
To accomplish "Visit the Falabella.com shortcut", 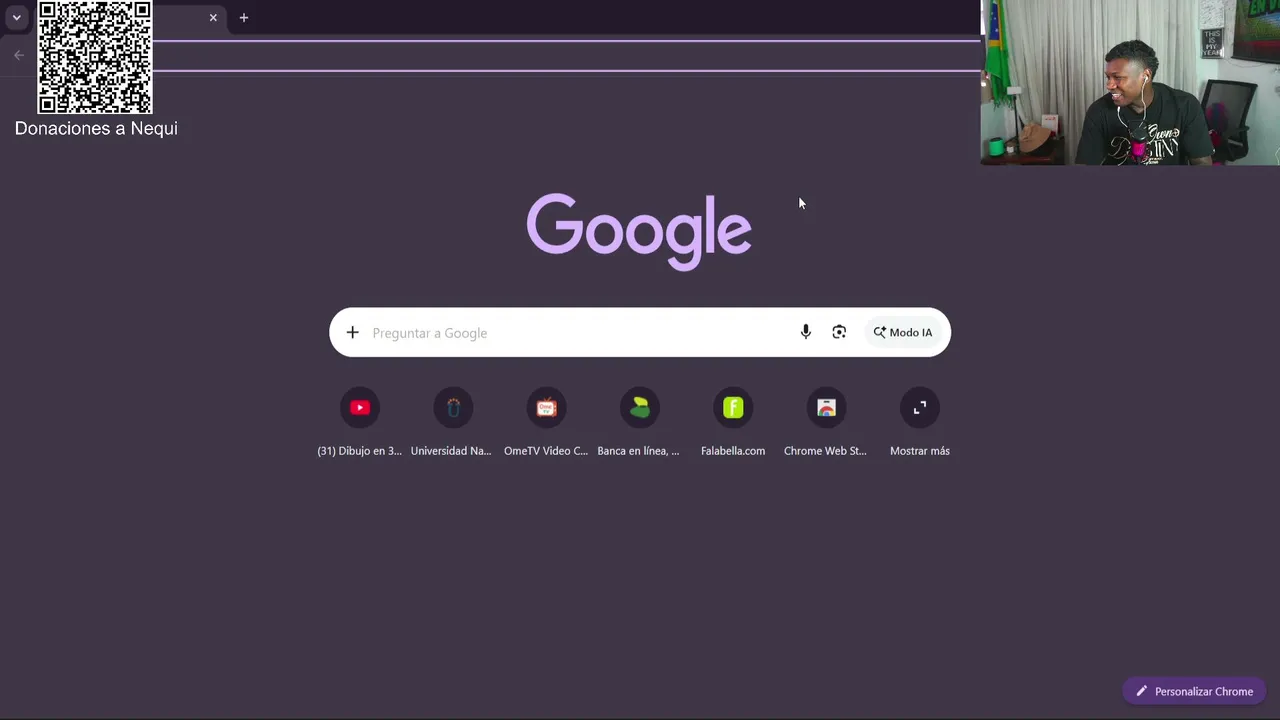I will tap(733, 421).
